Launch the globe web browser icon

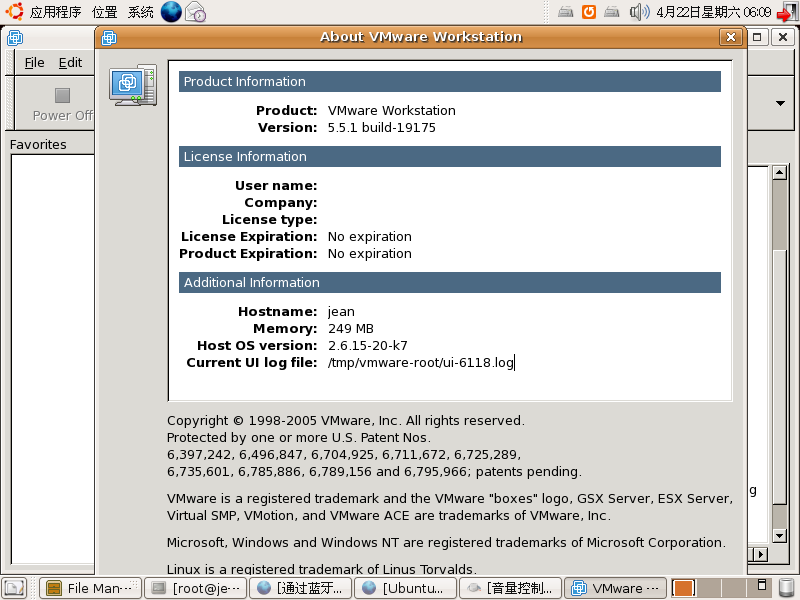(x=171, y=12)
